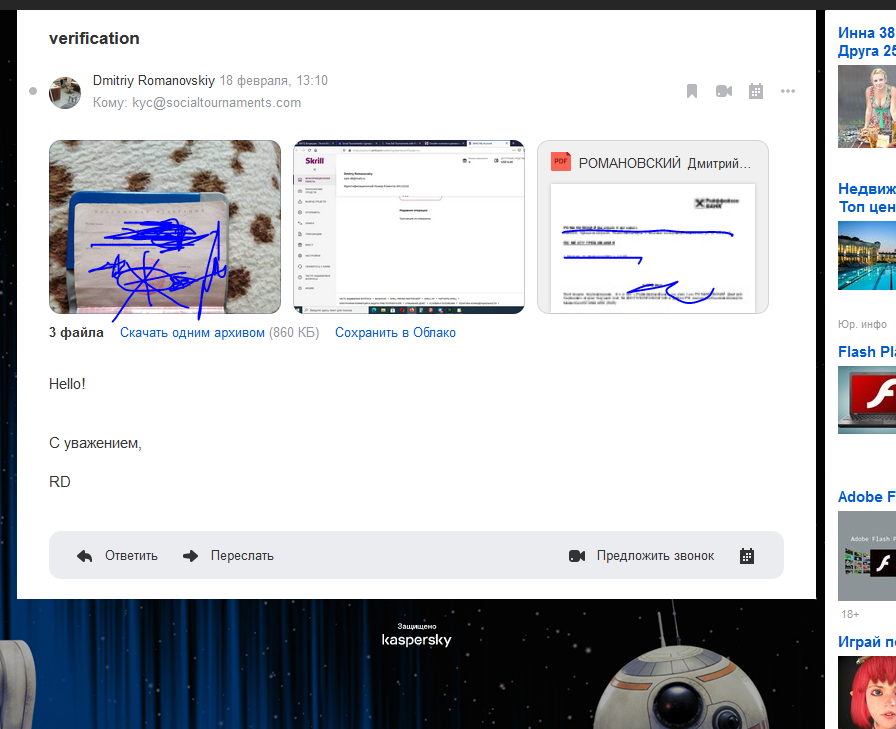The image size is (896, 729).
Task: Open the three-dots more actions menu
Action: (x=787, y=91)
